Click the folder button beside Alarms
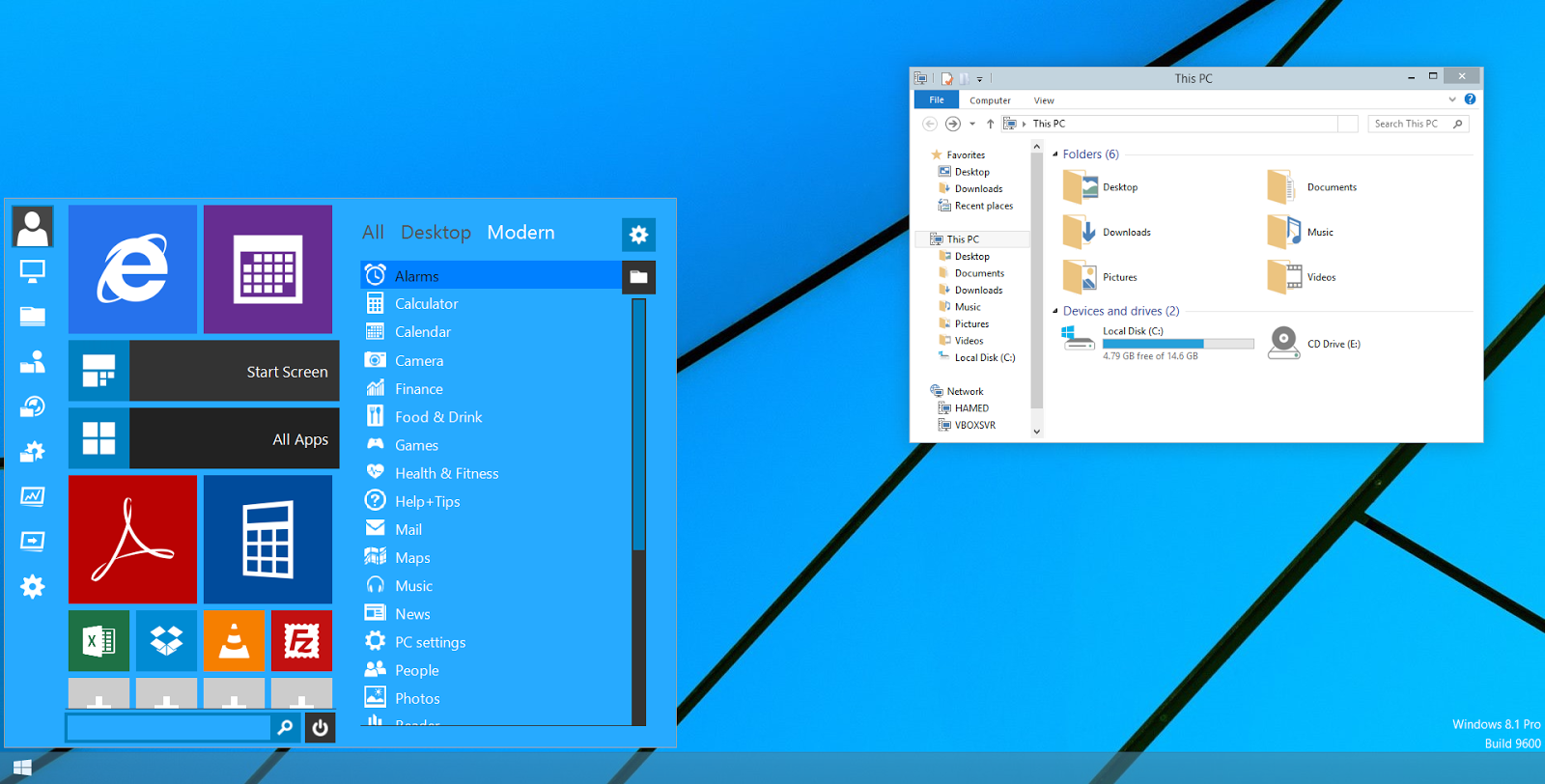Screen dimensions: 1545x784 point(638,276)
